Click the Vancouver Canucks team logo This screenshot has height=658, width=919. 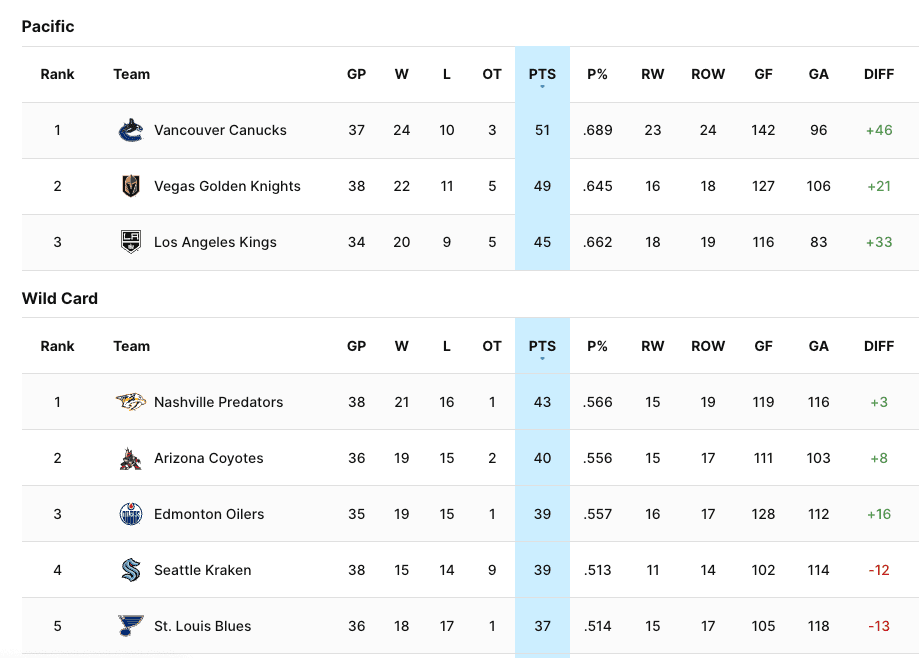pyautogui.click(x=131, y=130)
